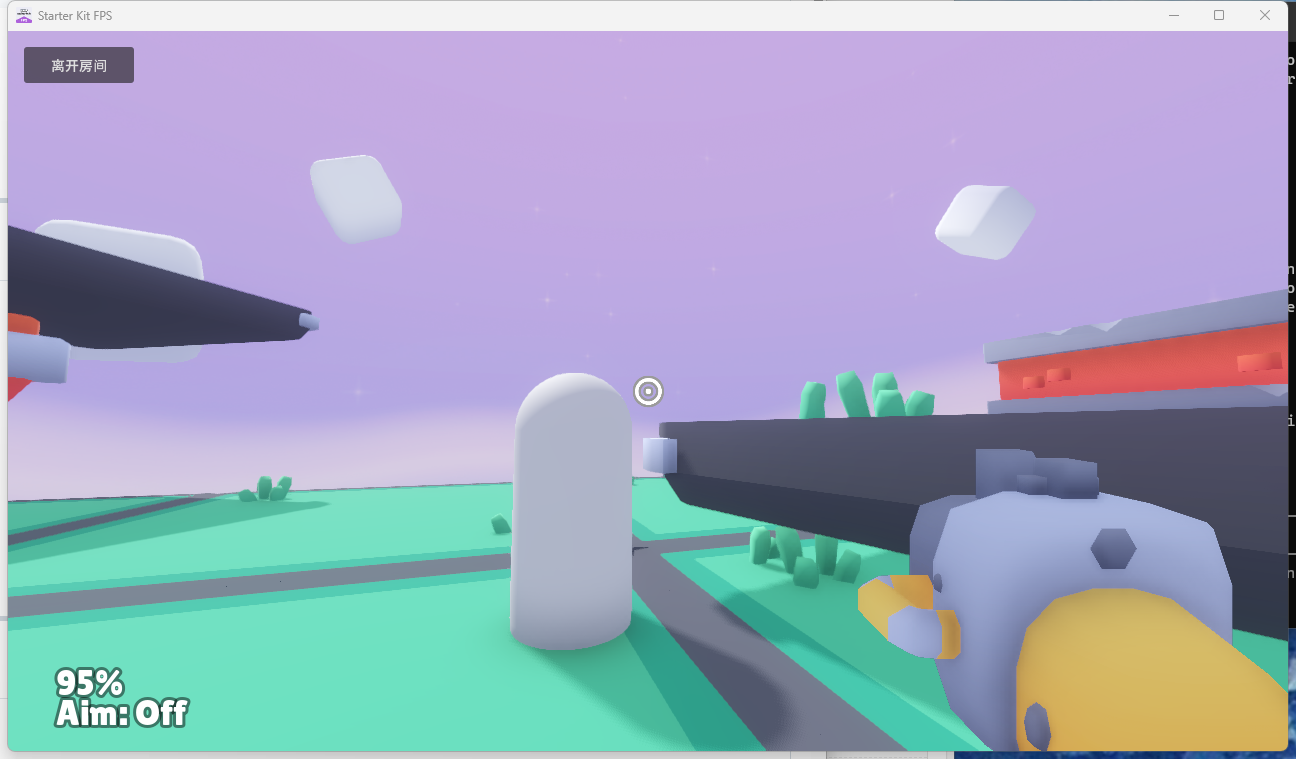
Task: Click the maximize window control
Action: pos(1219,15)
